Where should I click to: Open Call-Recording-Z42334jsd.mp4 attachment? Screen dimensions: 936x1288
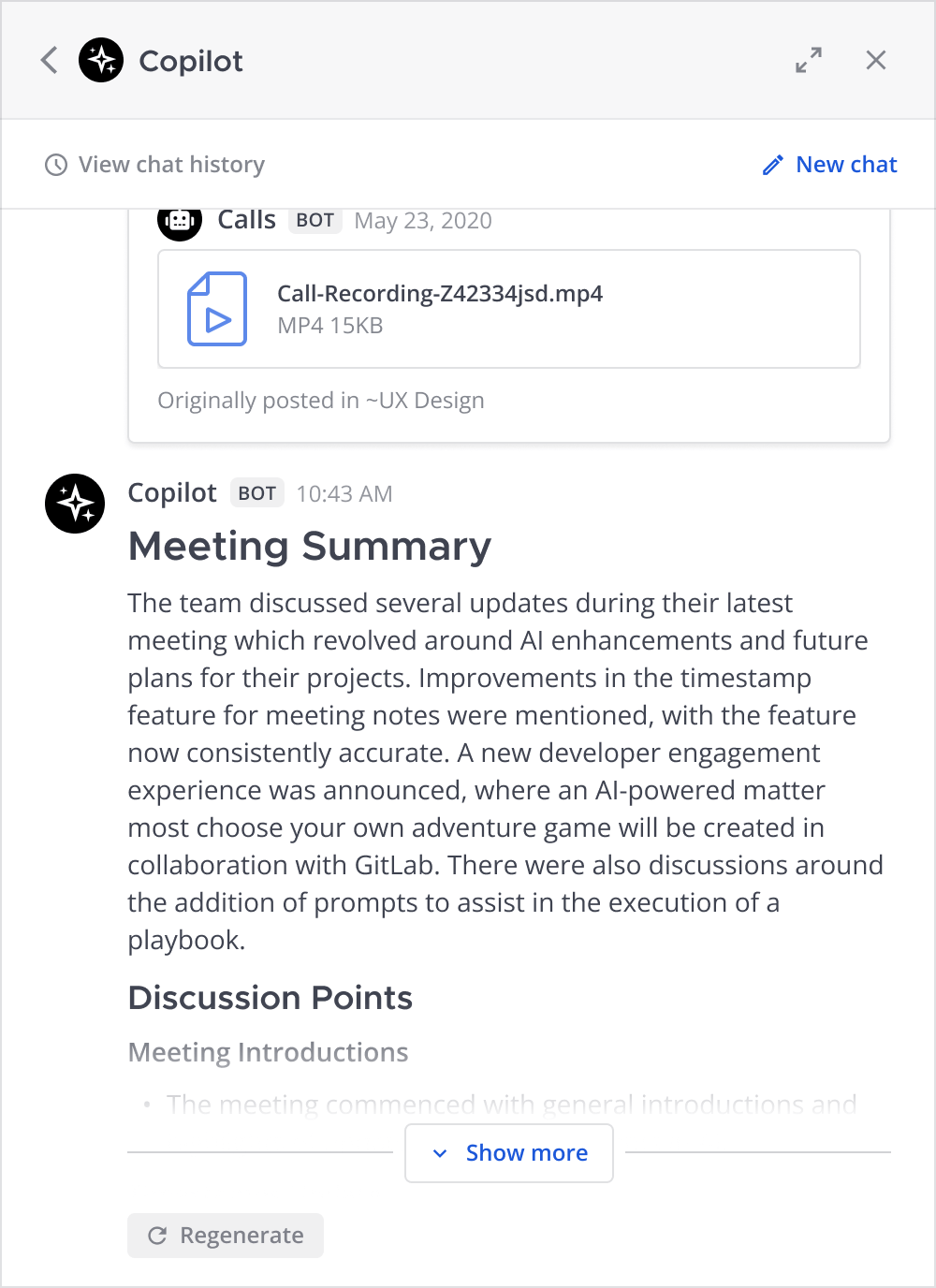pyautogui.click(x=440, y=294)
